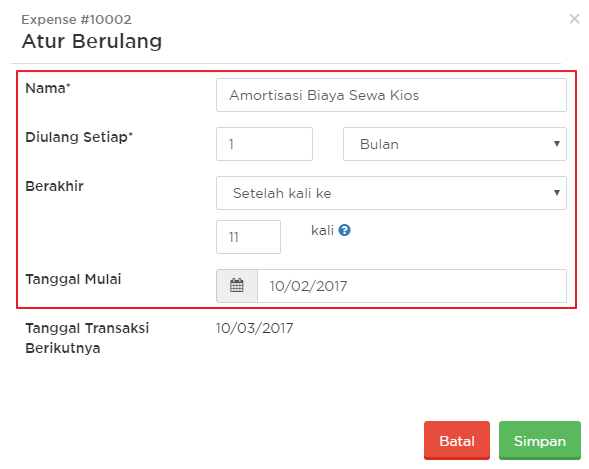The image size is (589, 469).
Task: Open the Bulan period dropdown
Action: 455,144
